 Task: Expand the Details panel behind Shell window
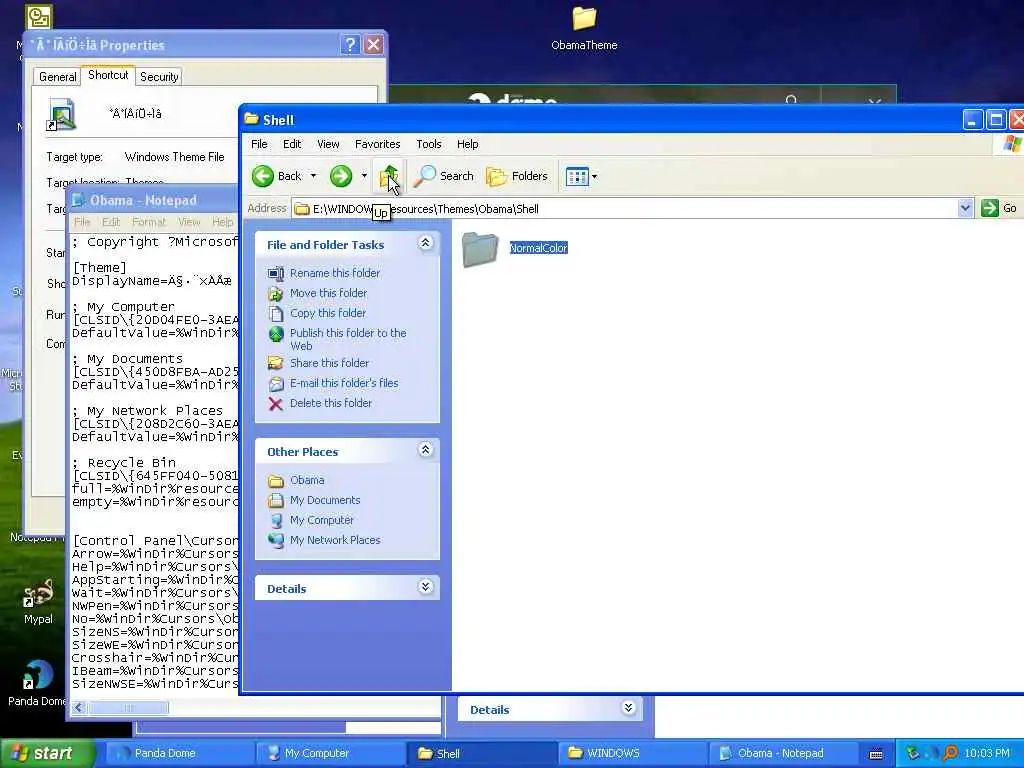point(628,708)
